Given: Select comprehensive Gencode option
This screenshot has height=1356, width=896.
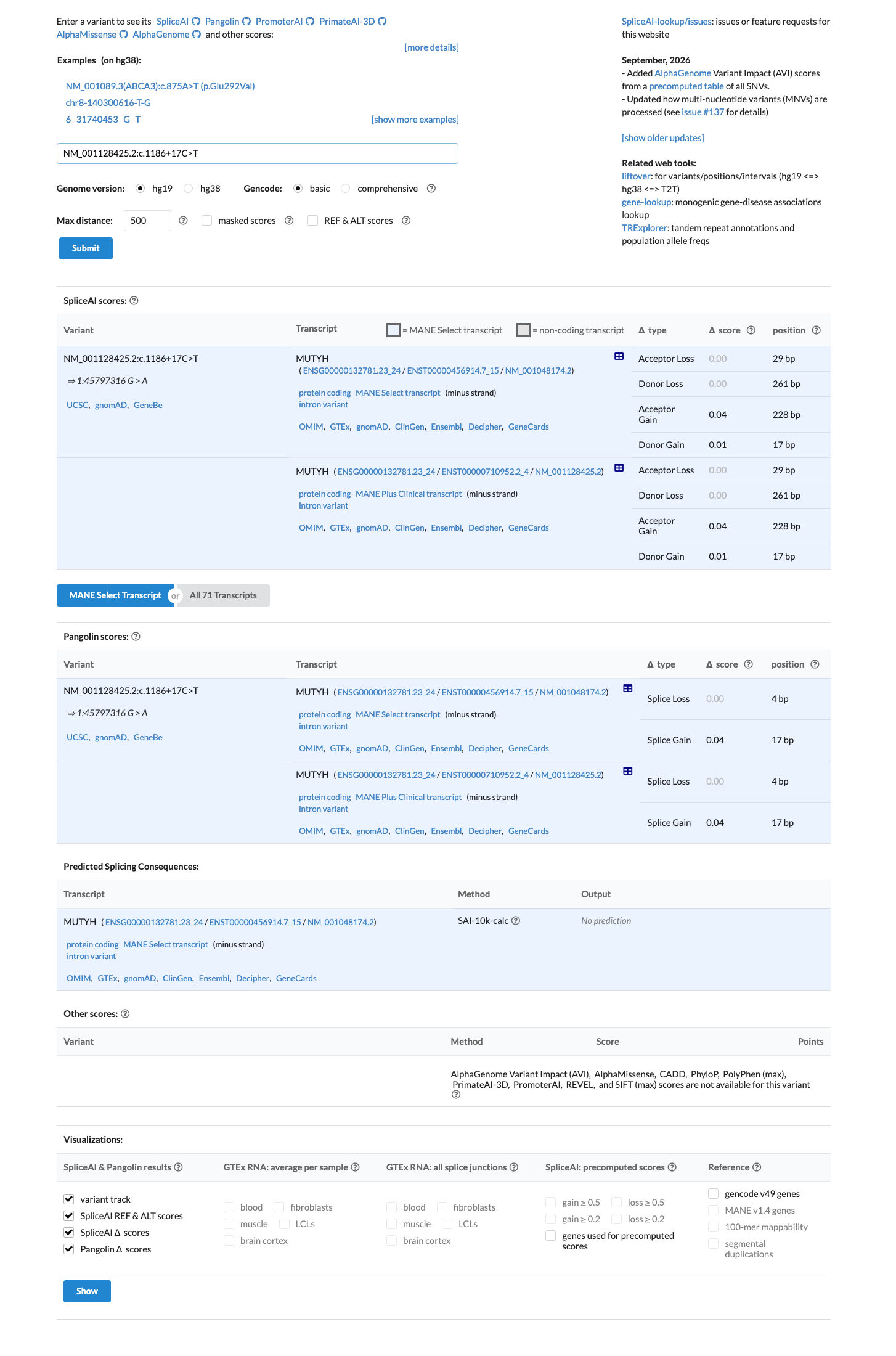Looking at the screenshot, I should click(346, 189).
